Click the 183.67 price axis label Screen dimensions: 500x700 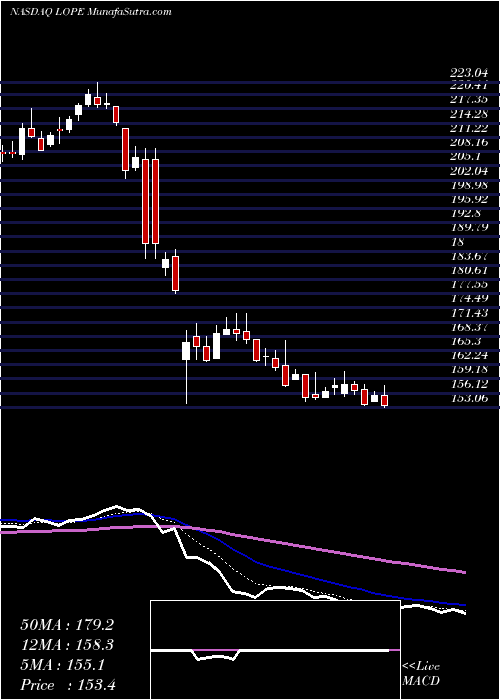tap(469, 256)
